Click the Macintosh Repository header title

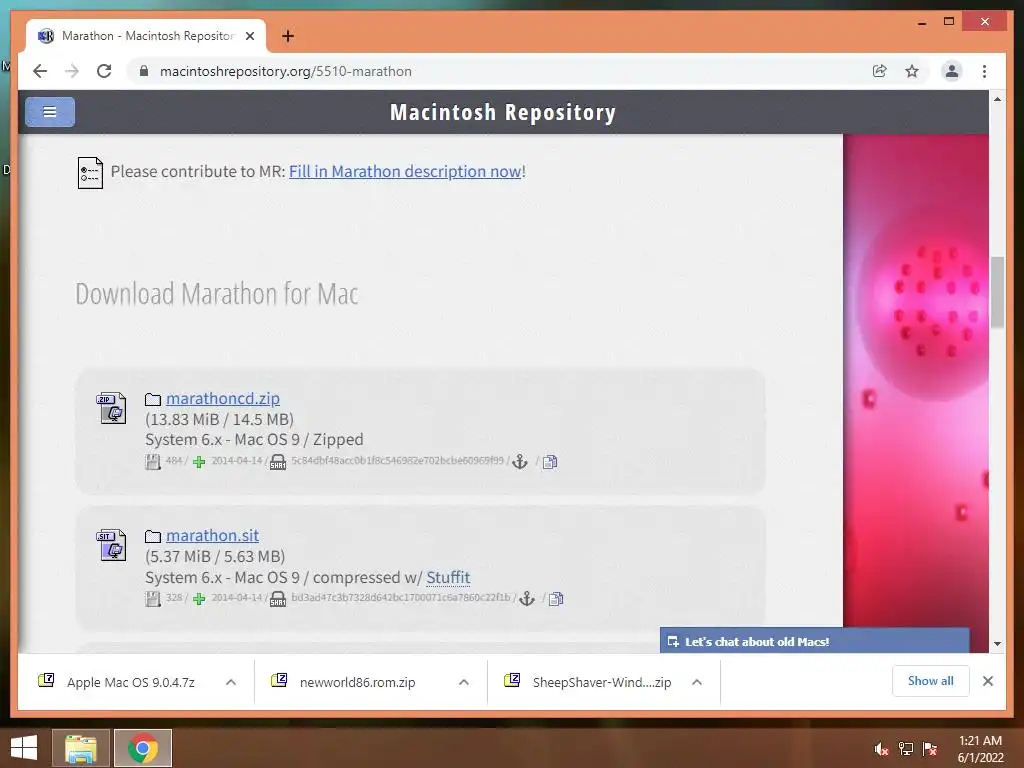tap(503, 112)
